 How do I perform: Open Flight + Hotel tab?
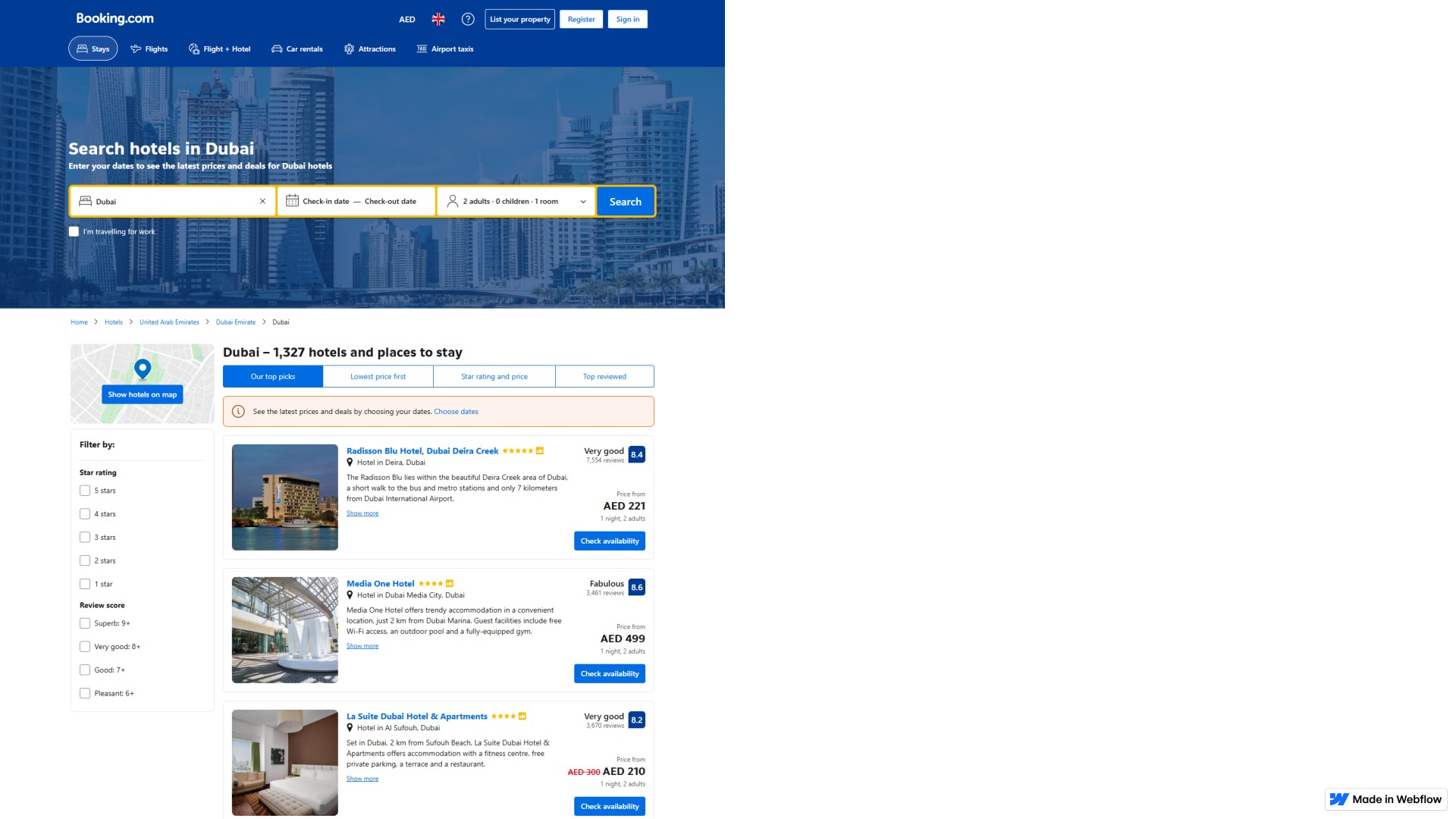coord(220,49)
